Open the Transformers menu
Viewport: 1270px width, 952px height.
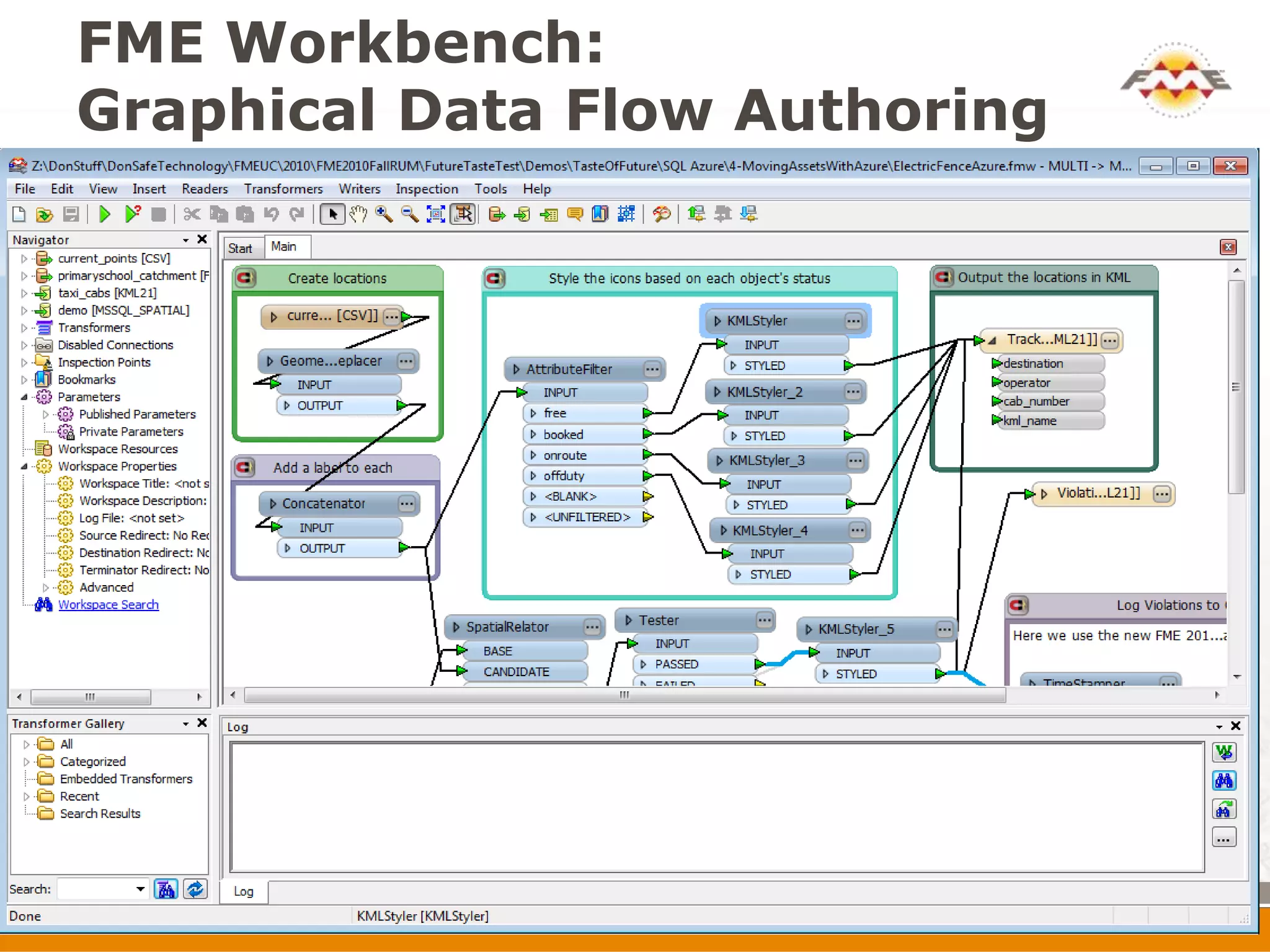coord(283,189)
